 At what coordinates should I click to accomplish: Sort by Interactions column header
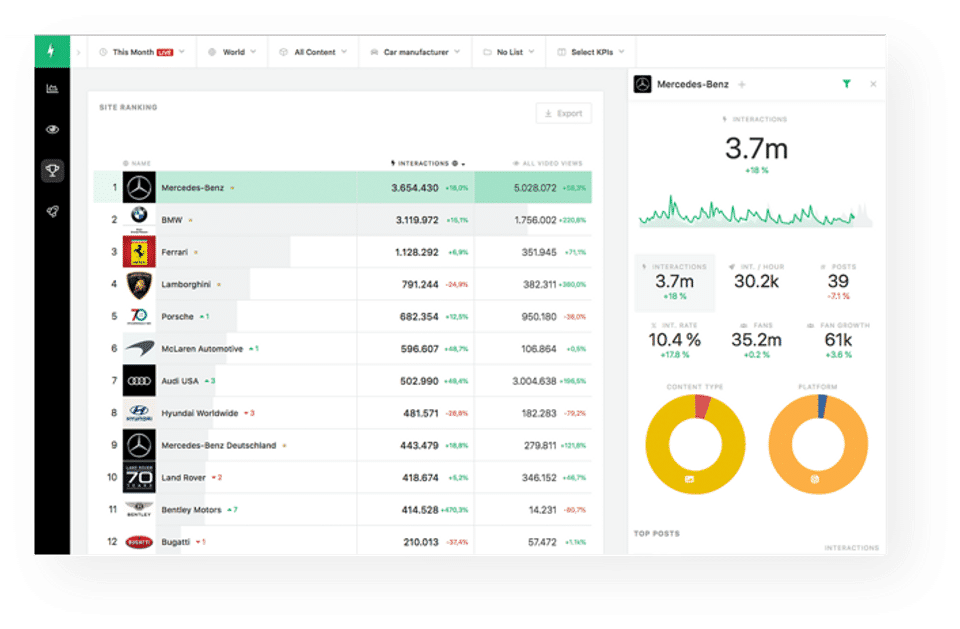click(428, 164)
